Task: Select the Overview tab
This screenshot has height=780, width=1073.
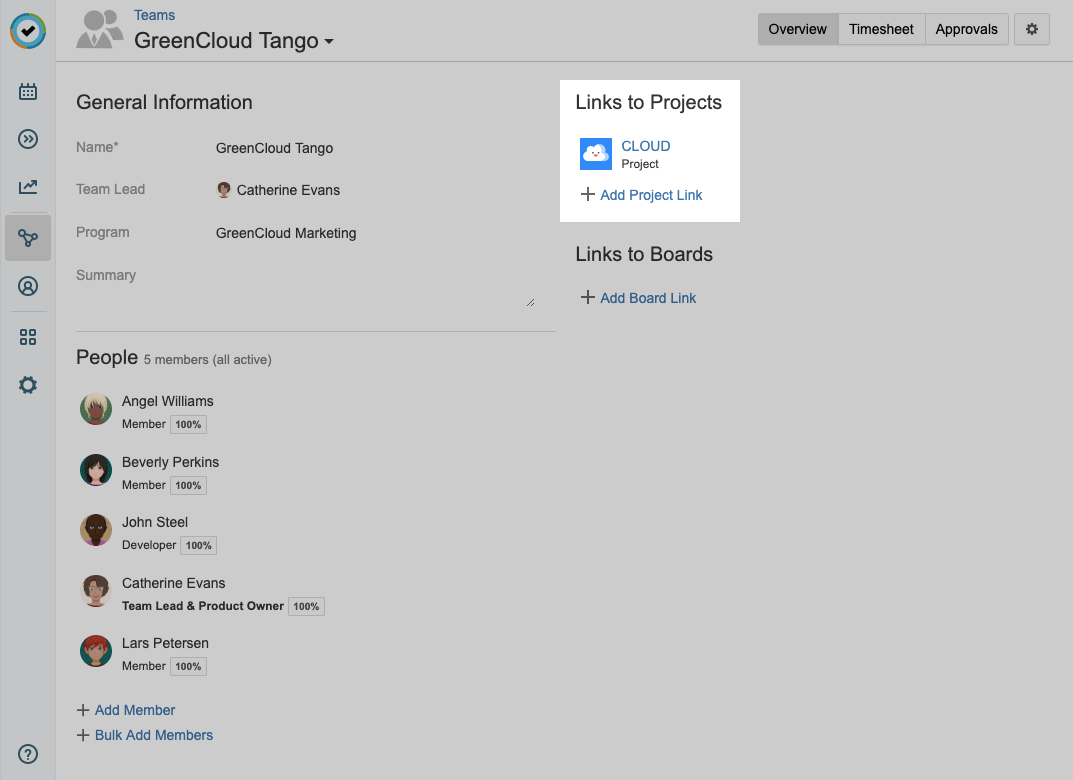Action: [797, 29]
